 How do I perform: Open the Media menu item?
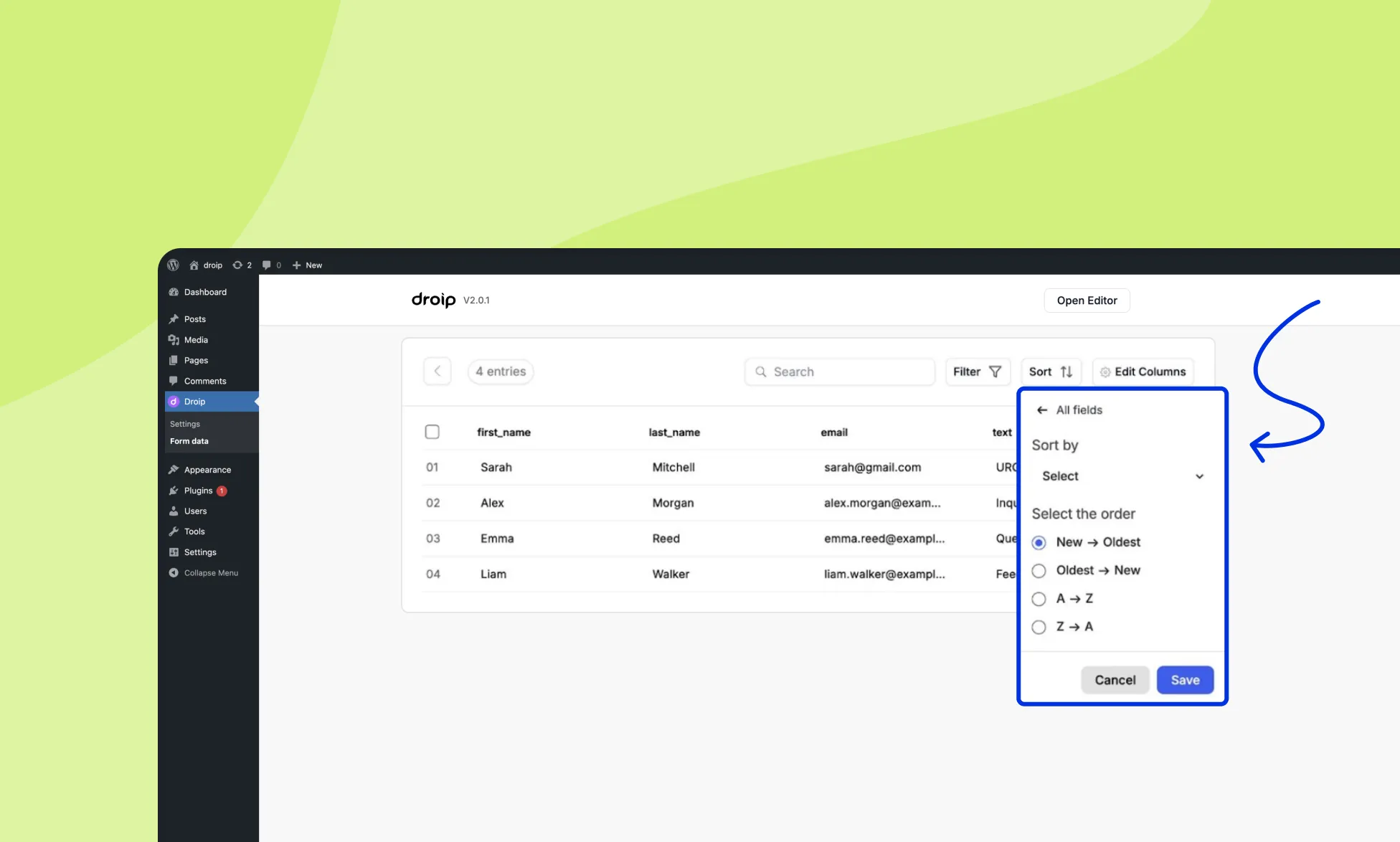click(x=196, y=340)
